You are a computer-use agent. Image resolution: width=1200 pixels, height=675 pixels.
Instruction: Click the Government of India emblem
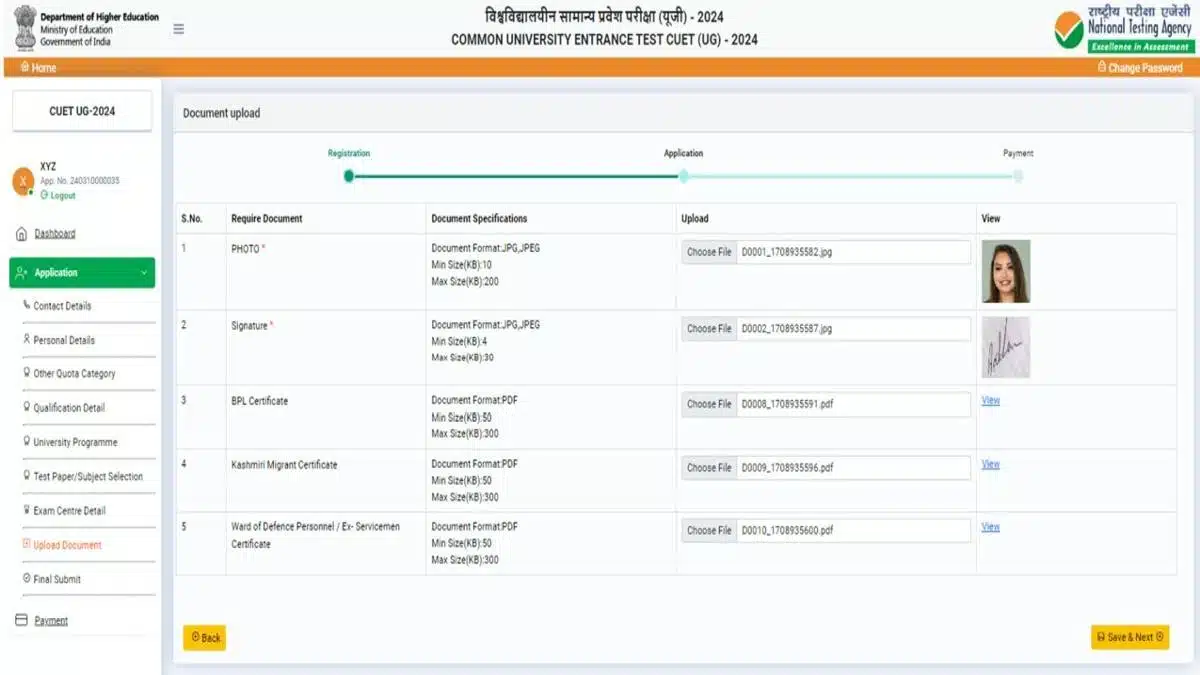[x=26, y=29]
